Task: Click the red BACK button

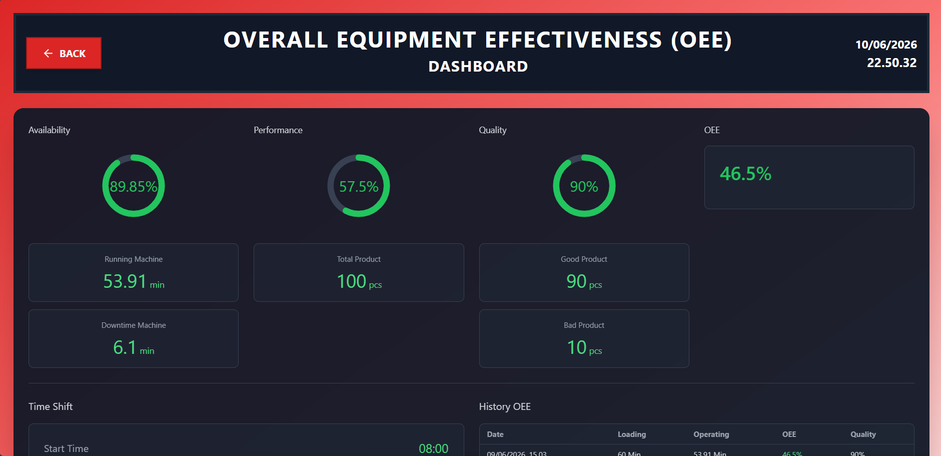Action: [64, 53]
